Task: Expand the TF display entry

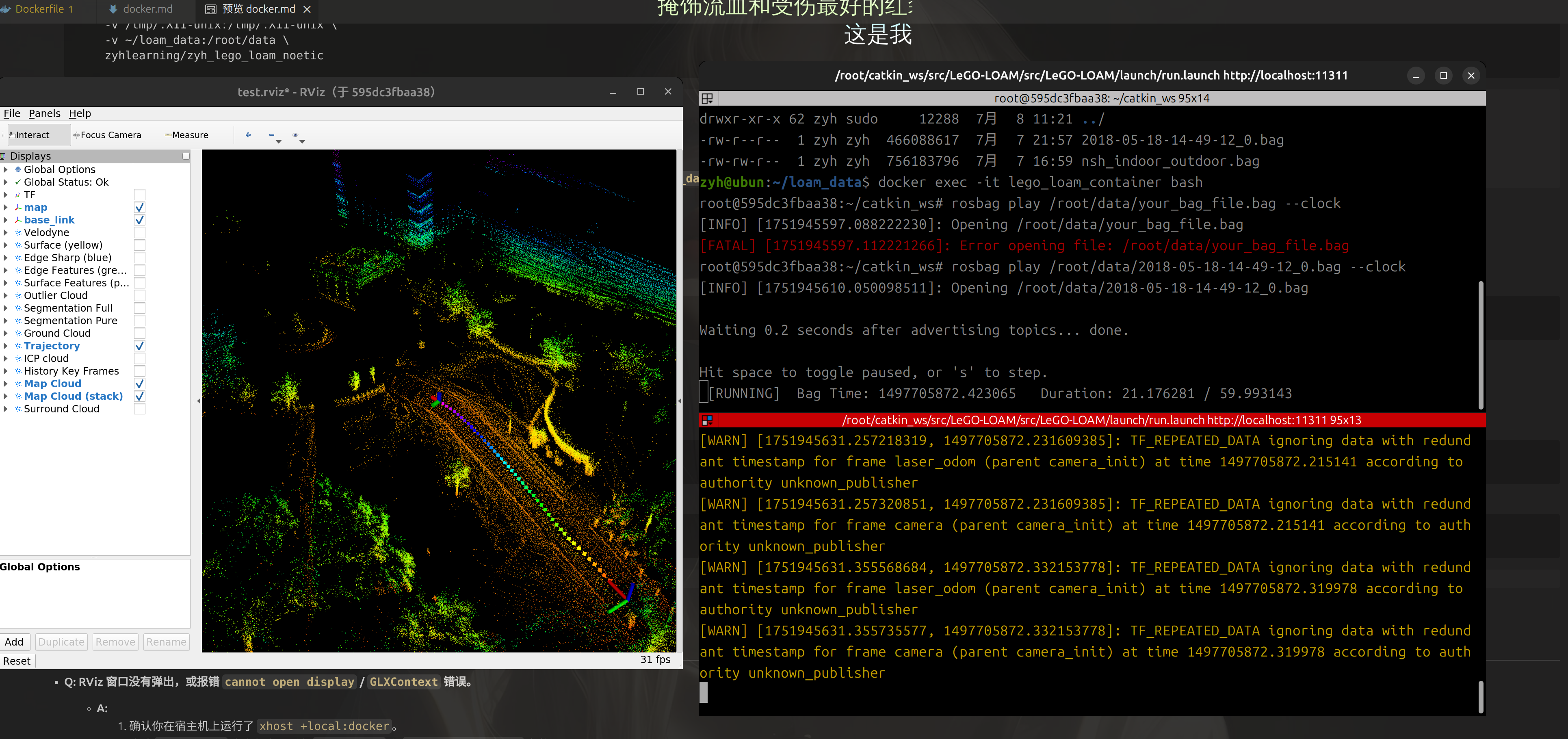Action: pyautogui.click(x=5, y=195)
